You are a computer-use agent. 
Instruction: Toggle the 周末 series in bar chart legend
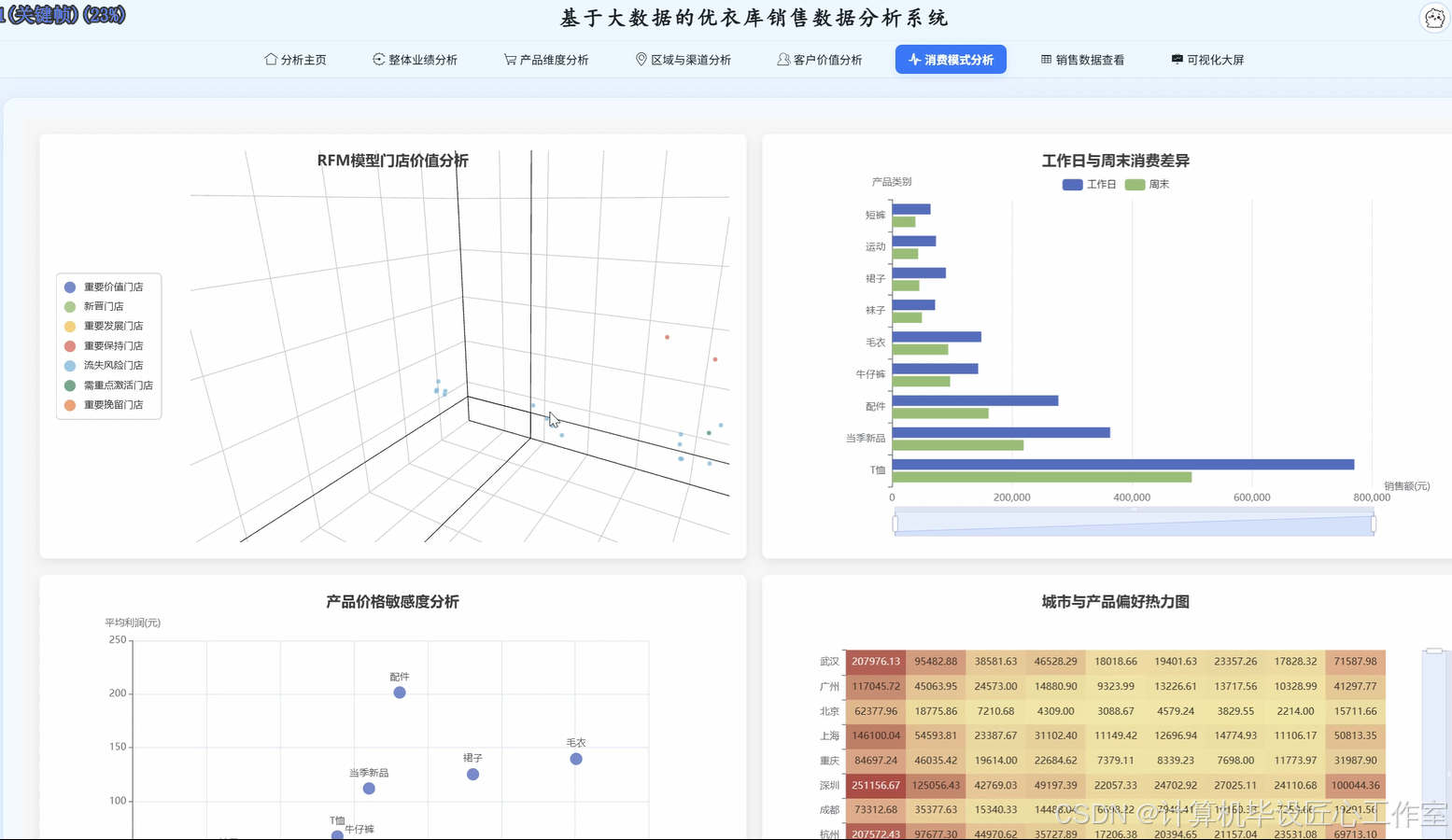tap(1148, 185)
